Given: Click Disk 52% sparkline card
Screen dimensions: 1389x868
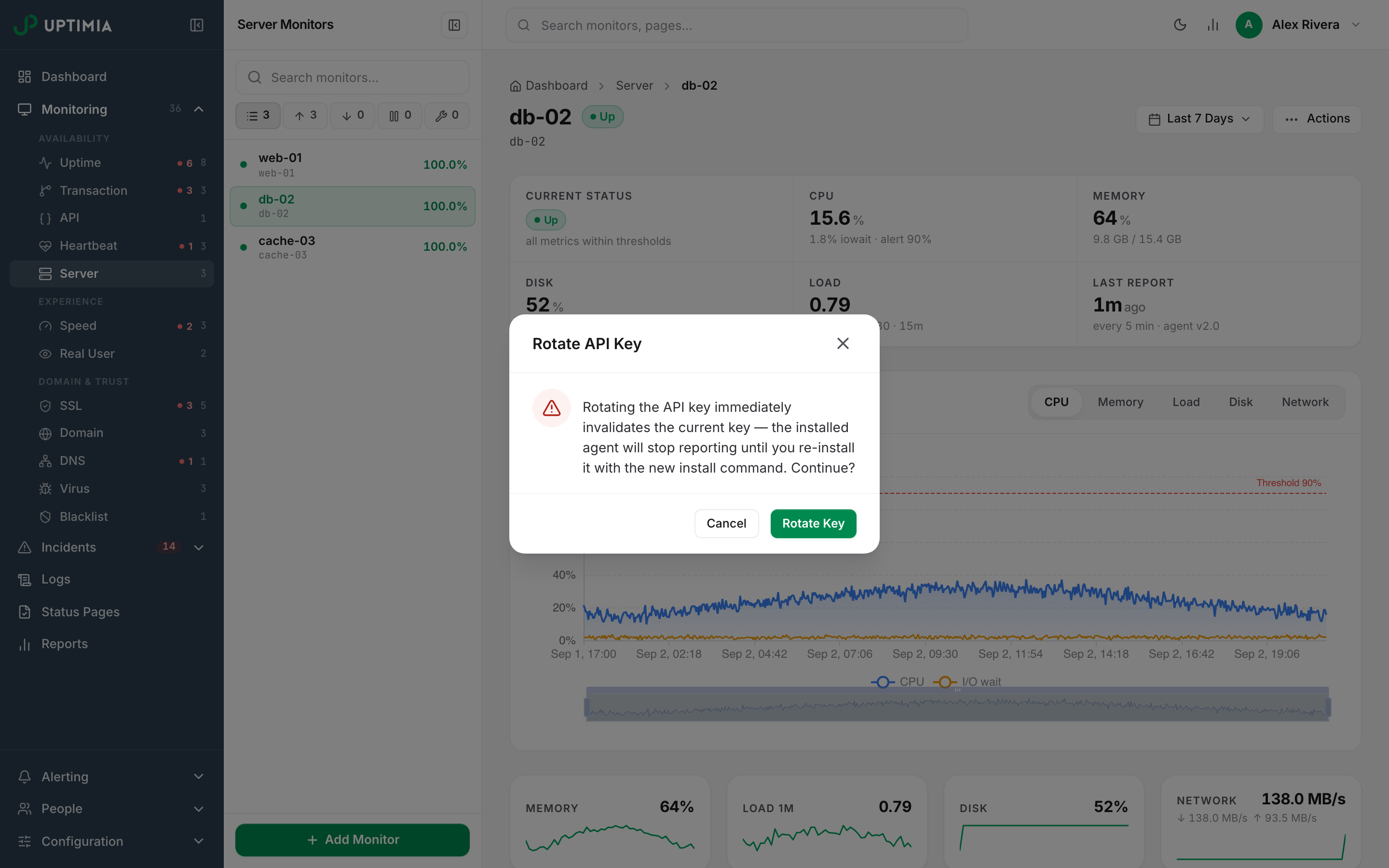Looking at the screenshot, I should (x=1044, y=822).
